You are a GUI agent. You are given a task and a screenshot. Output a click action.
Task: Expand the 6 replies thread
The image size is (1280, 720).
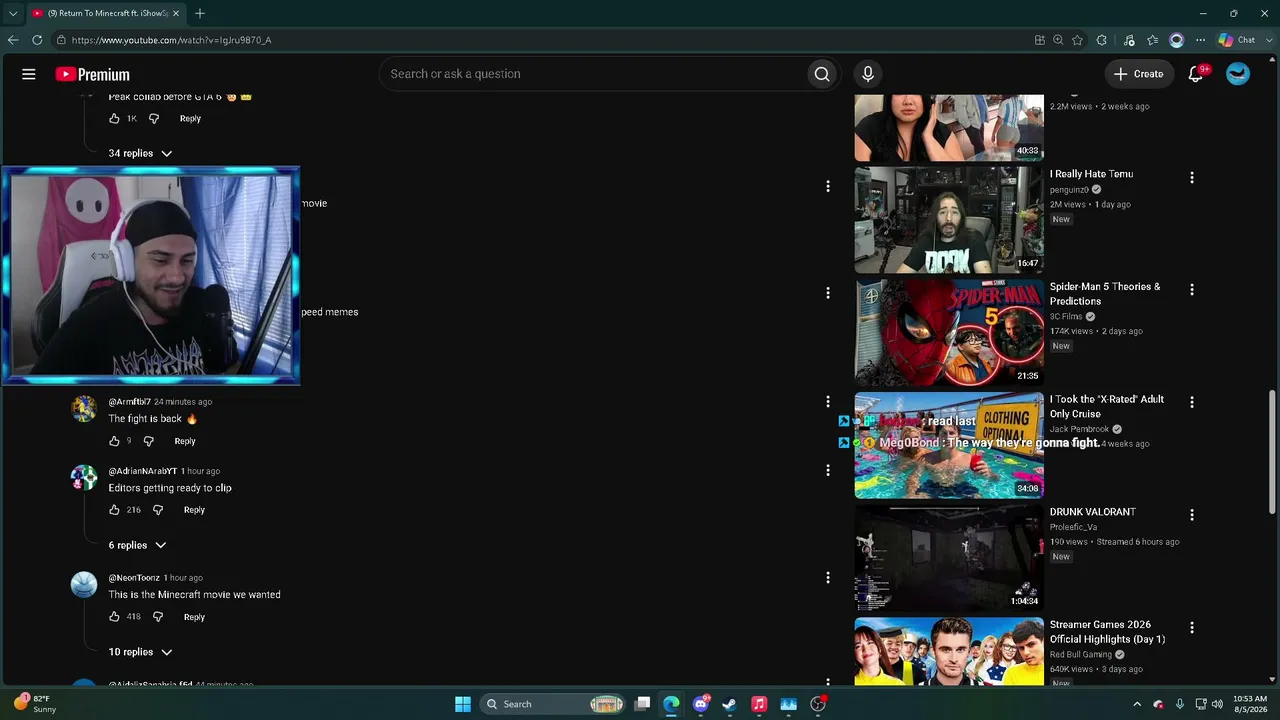[137, 545]
